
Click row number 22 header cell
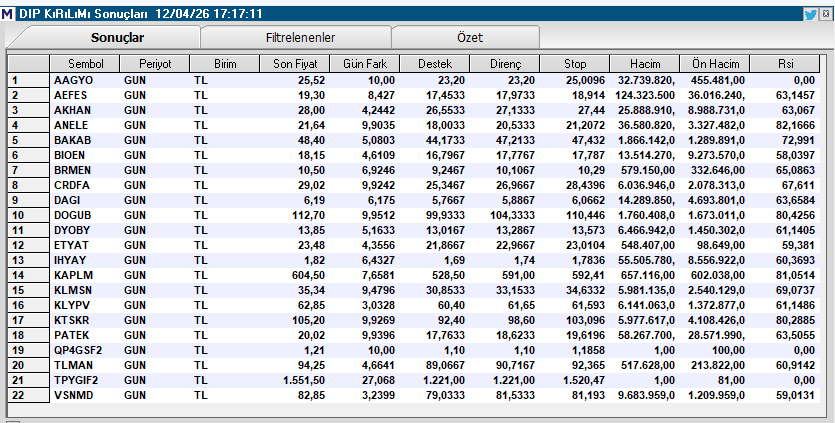(28, 395)
